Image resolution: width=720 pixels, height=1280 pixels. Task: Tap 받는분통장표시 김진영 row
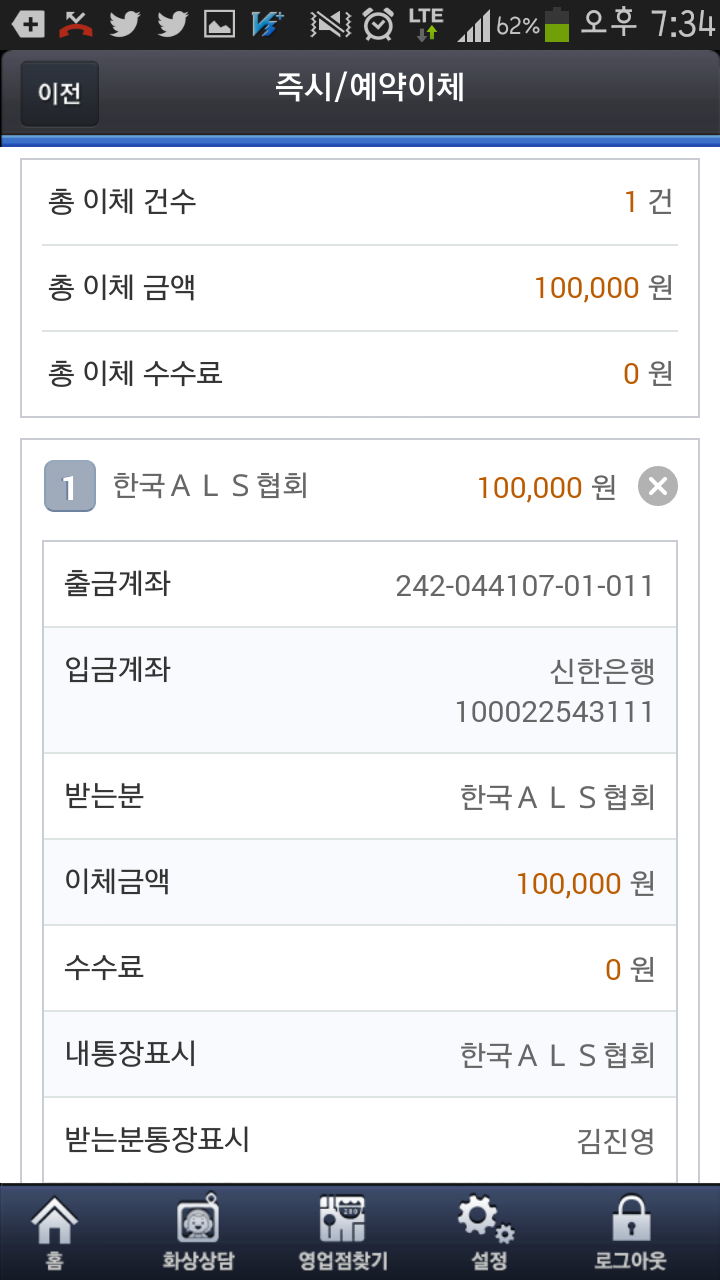click(x=360, y=1140)
